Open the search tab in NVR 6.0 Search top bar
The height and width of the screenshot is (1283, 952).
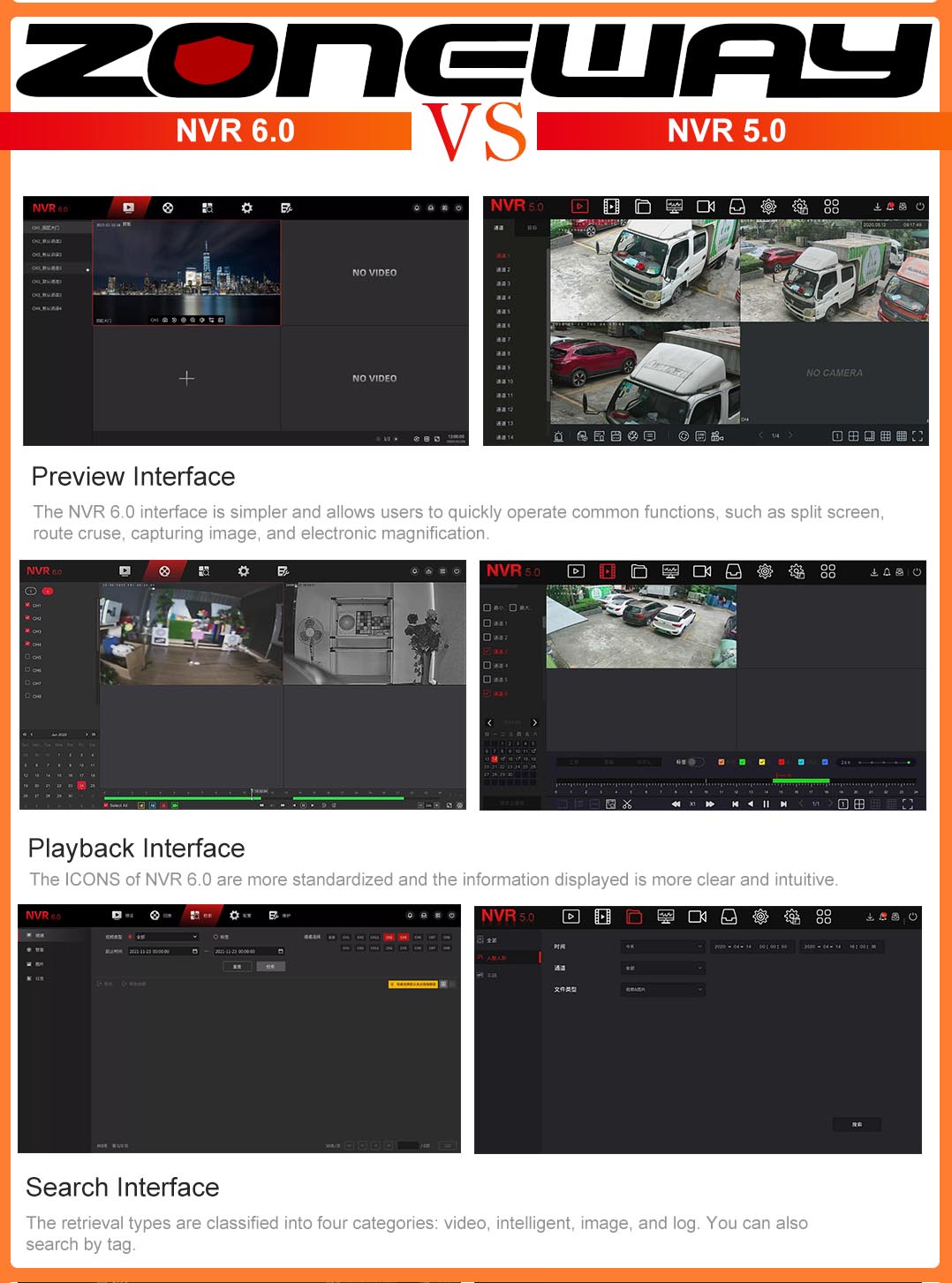click(x=201, y=916)
